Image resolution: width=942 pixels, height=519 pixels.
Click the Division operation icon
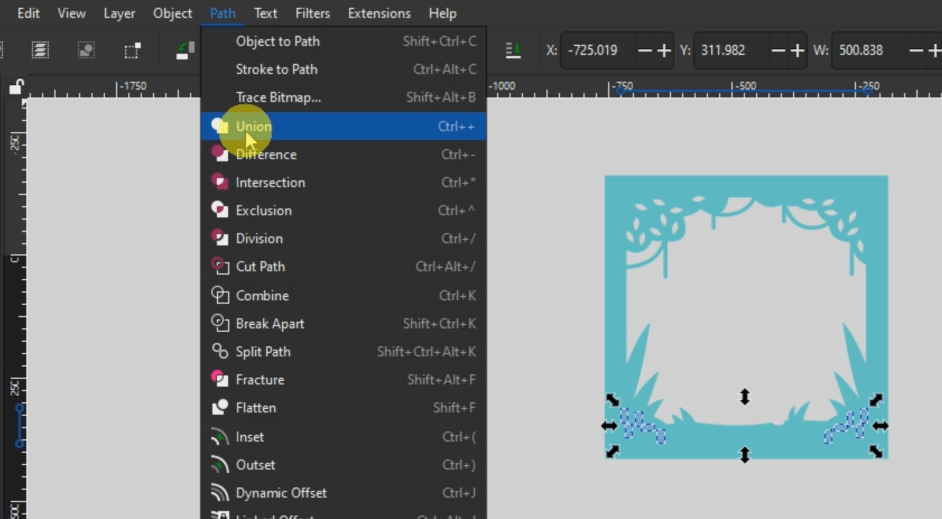219,238
